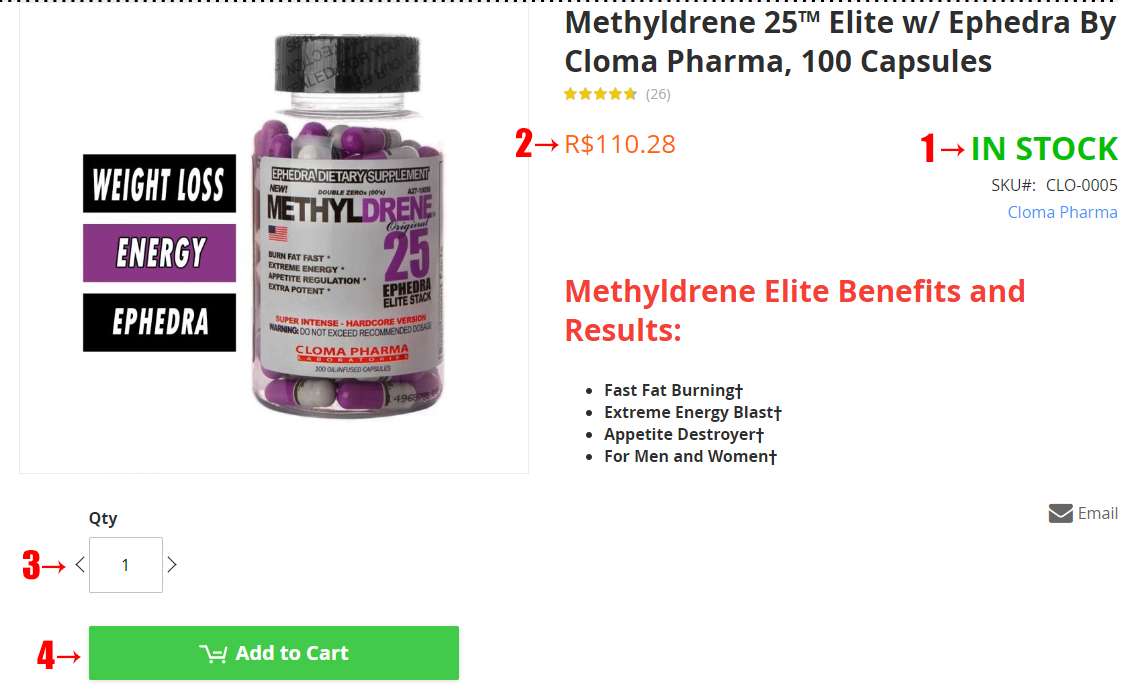This screenshot has width=1134, height=697.
Task: Click the R$110.28 price
Action: pyautogui.click(x=620, y=144)
